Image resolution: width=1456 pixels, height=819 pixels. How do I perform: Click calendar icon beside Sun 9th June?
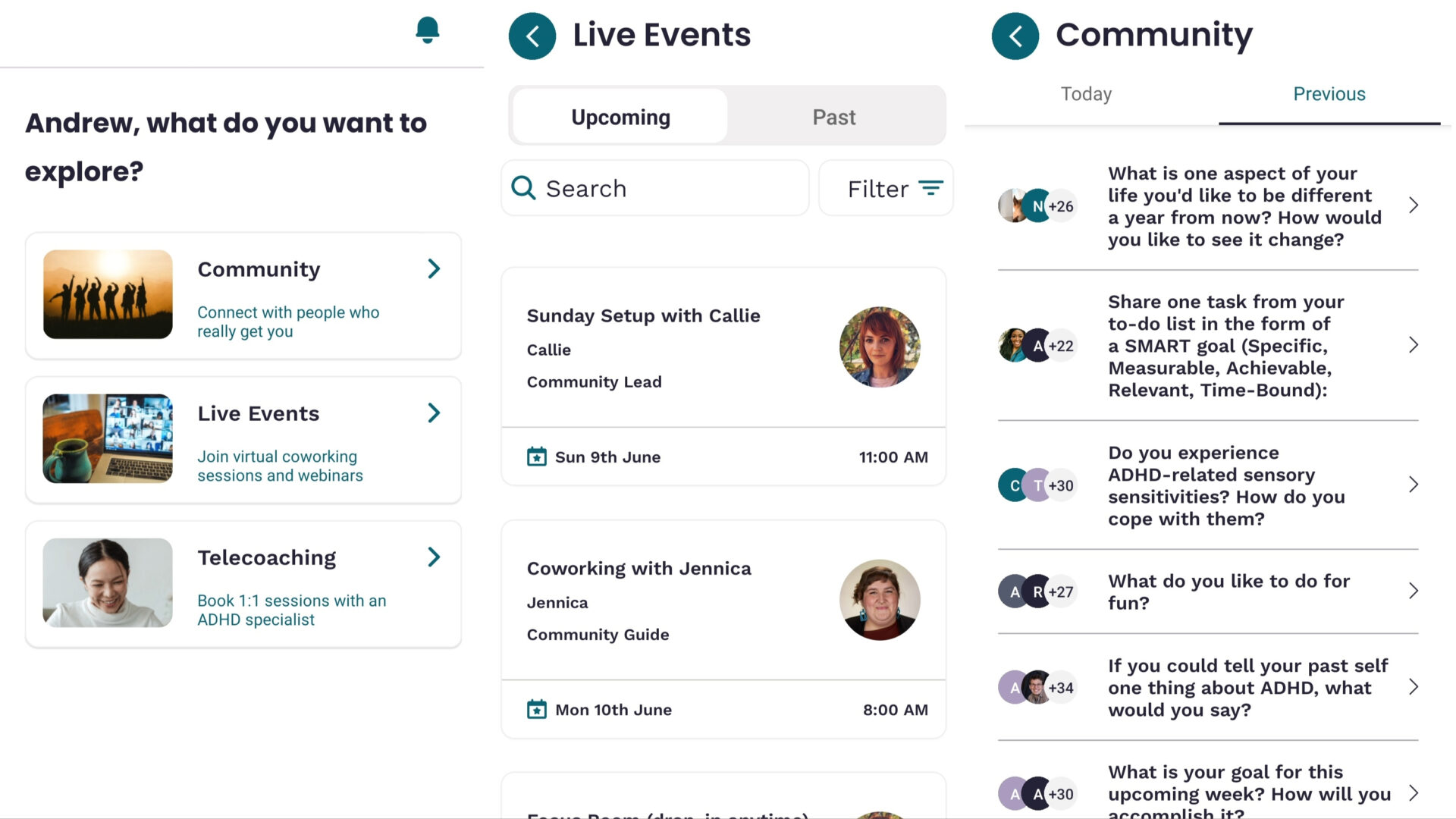tap(537, 457)
